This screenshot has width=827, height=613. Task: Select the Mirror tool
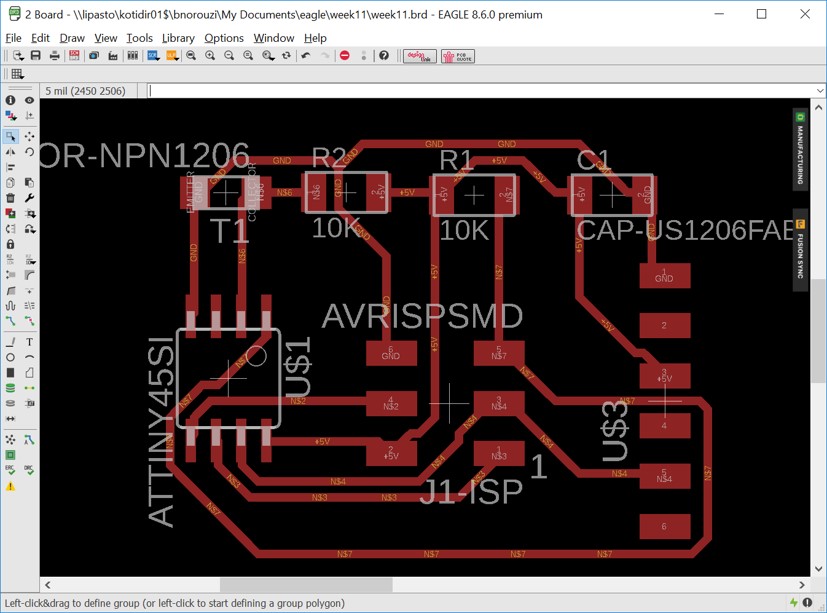(11, 152)
